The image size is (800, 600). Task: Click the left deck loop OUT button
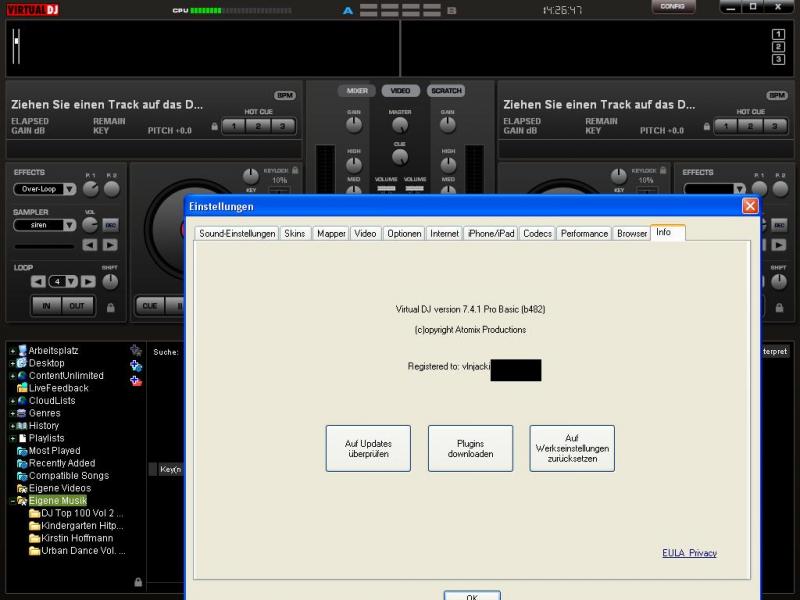point(76,306)
